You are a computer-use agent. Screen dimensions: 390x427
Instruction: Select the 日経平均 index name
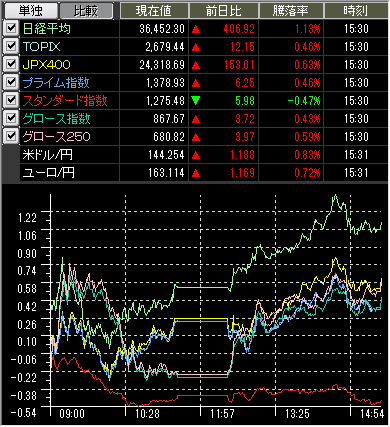click(x=46, y=29)
